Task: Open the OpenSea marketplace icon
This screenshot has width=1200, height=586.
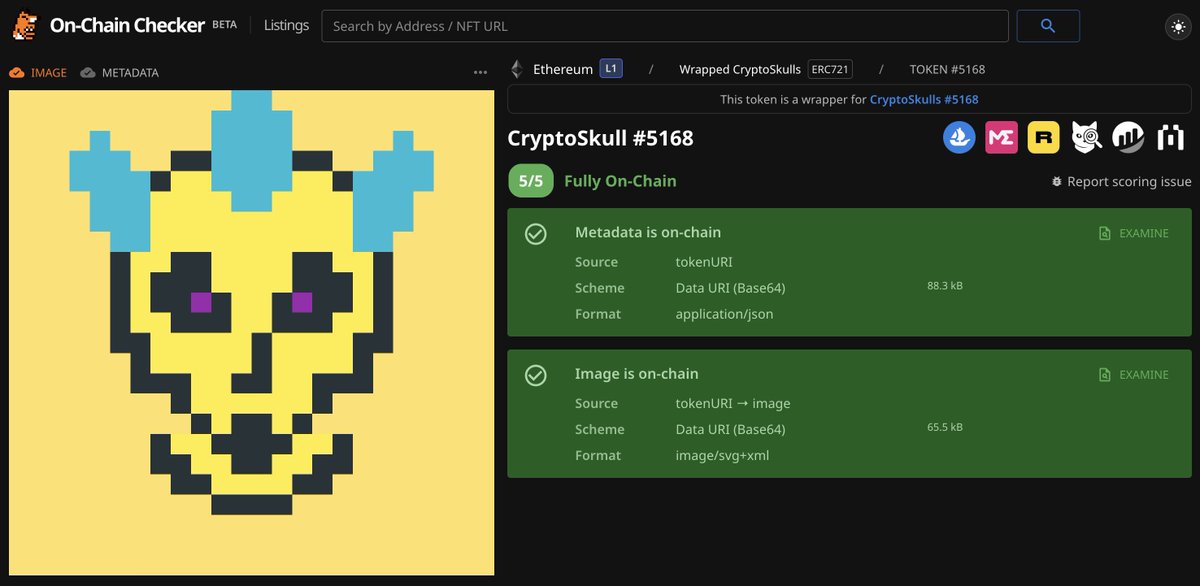Action: point(959,138)
